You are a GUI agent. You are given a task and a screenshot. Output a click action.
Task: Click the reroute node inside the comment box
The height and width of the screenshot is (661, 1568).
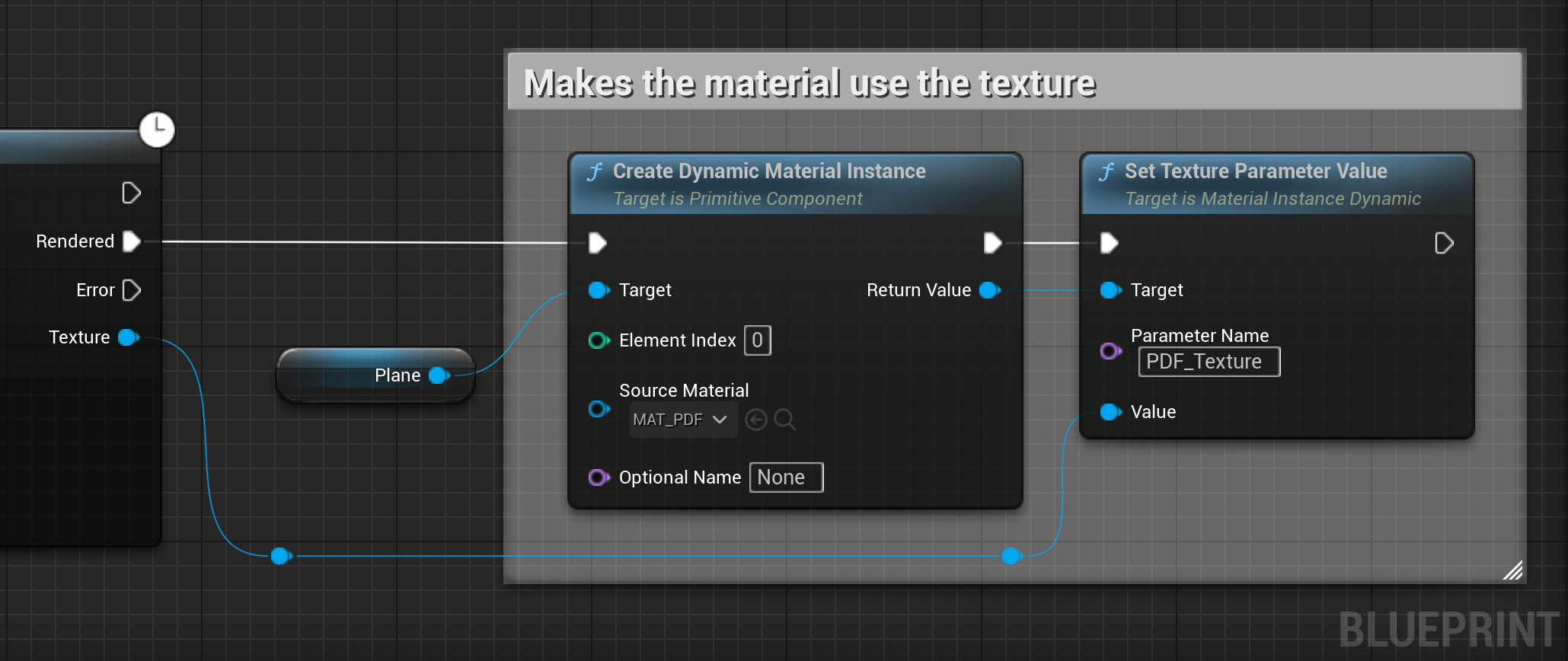[1011, 556]
